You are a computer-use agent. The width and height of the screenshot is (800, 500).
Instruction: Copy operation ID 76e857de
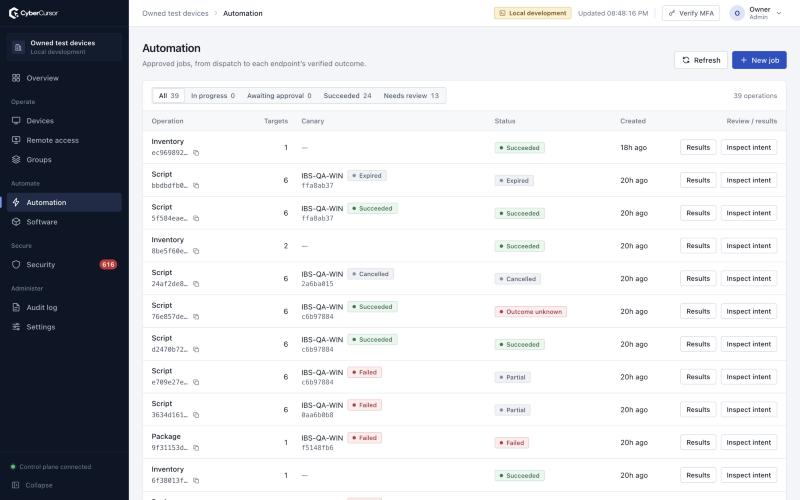tap(196, 317)
